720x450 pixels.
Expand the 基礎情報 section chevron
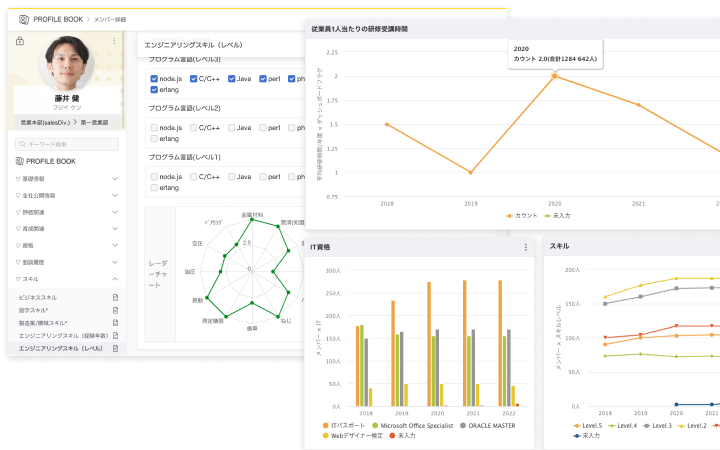point(115,179)
